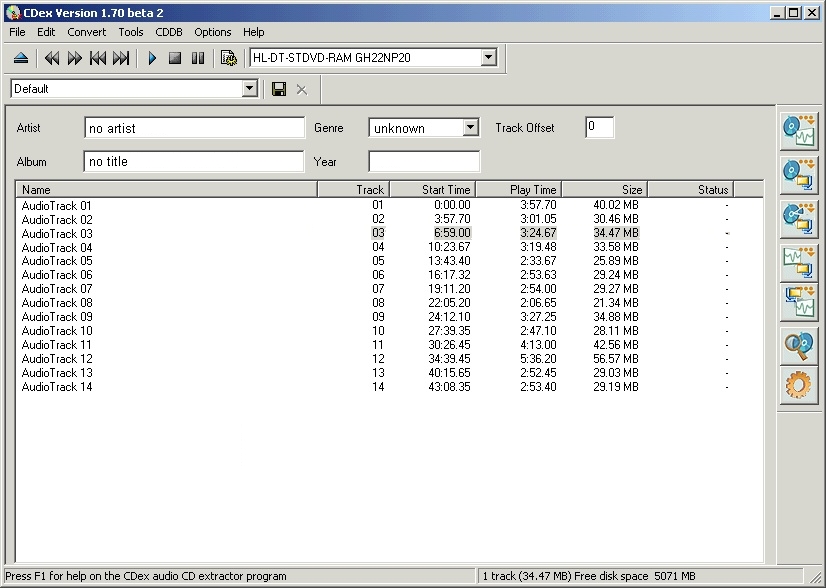Screen dimensions: 826x588
Task: Click the 21.34 MB size cell
Action: (616, 303)
